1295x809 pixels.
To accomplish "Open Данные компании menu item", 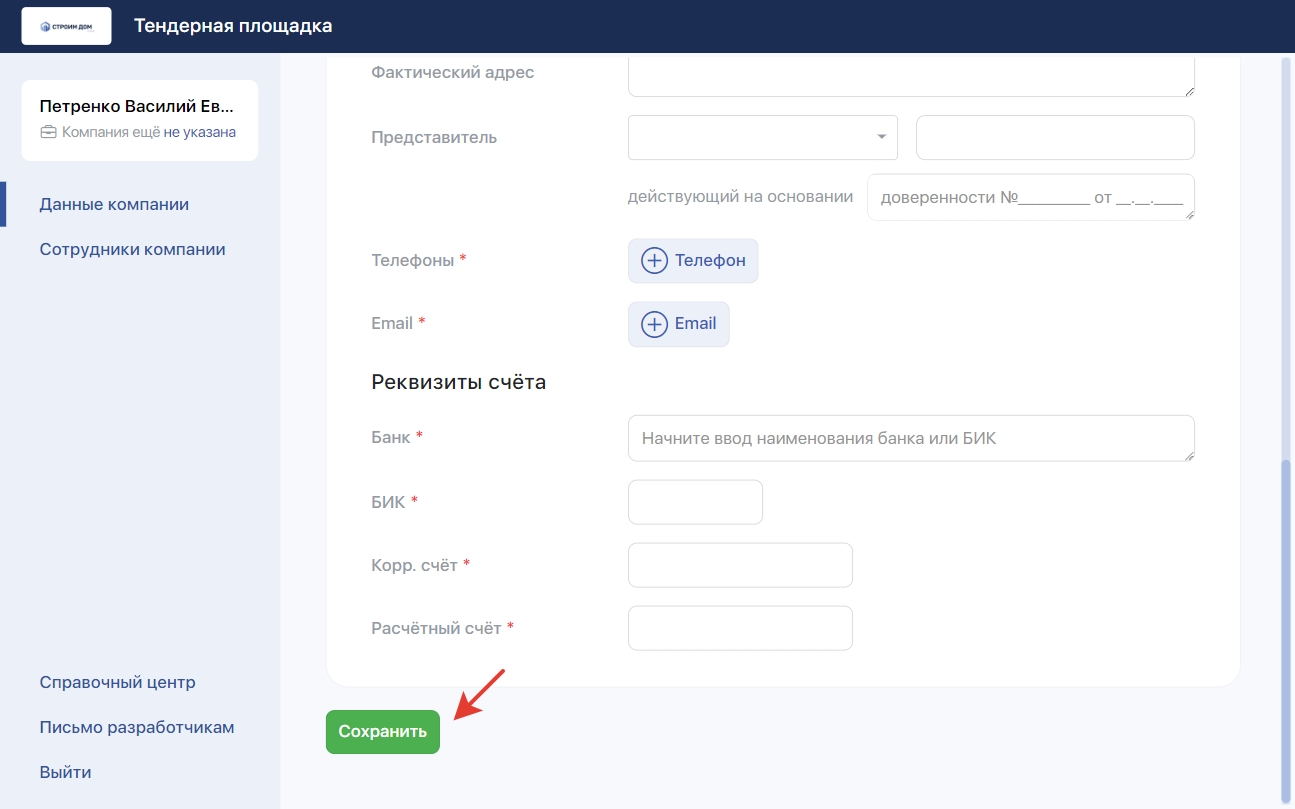I will pos(114,204).
